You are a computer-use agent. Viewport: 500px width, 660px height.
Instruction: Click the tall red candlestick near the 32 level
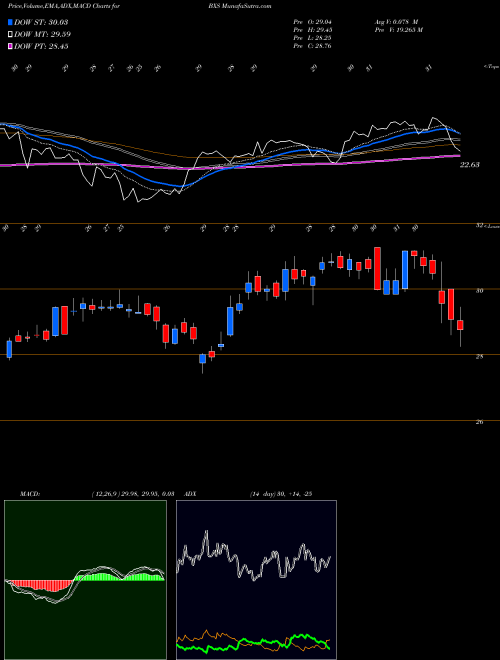coord(378,268)
